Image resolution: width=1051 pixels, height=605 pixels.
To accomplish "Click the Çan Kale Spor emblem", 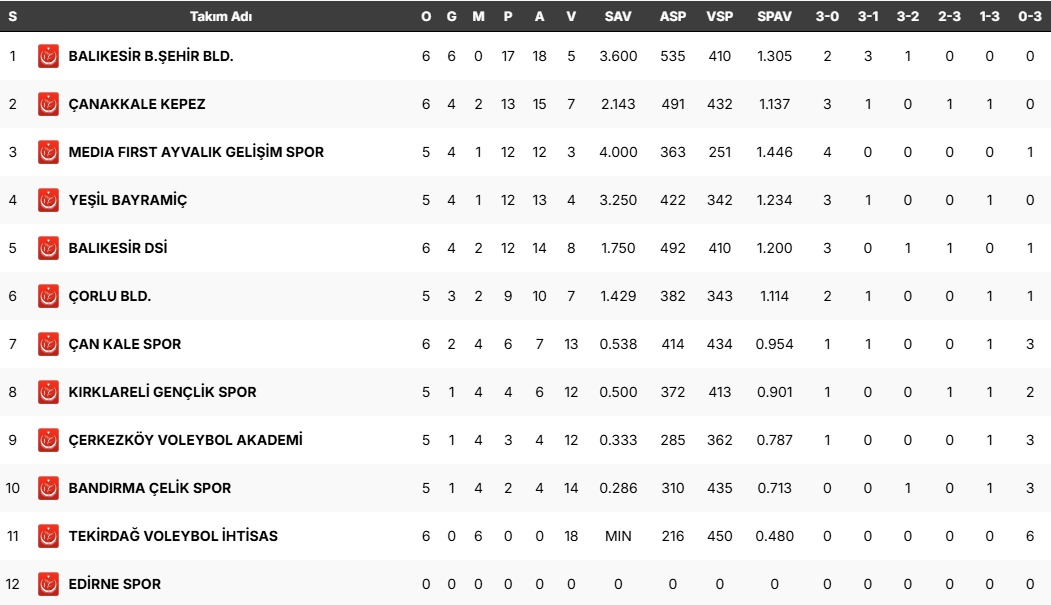I will pyautogui.click(x=48, y=344).
